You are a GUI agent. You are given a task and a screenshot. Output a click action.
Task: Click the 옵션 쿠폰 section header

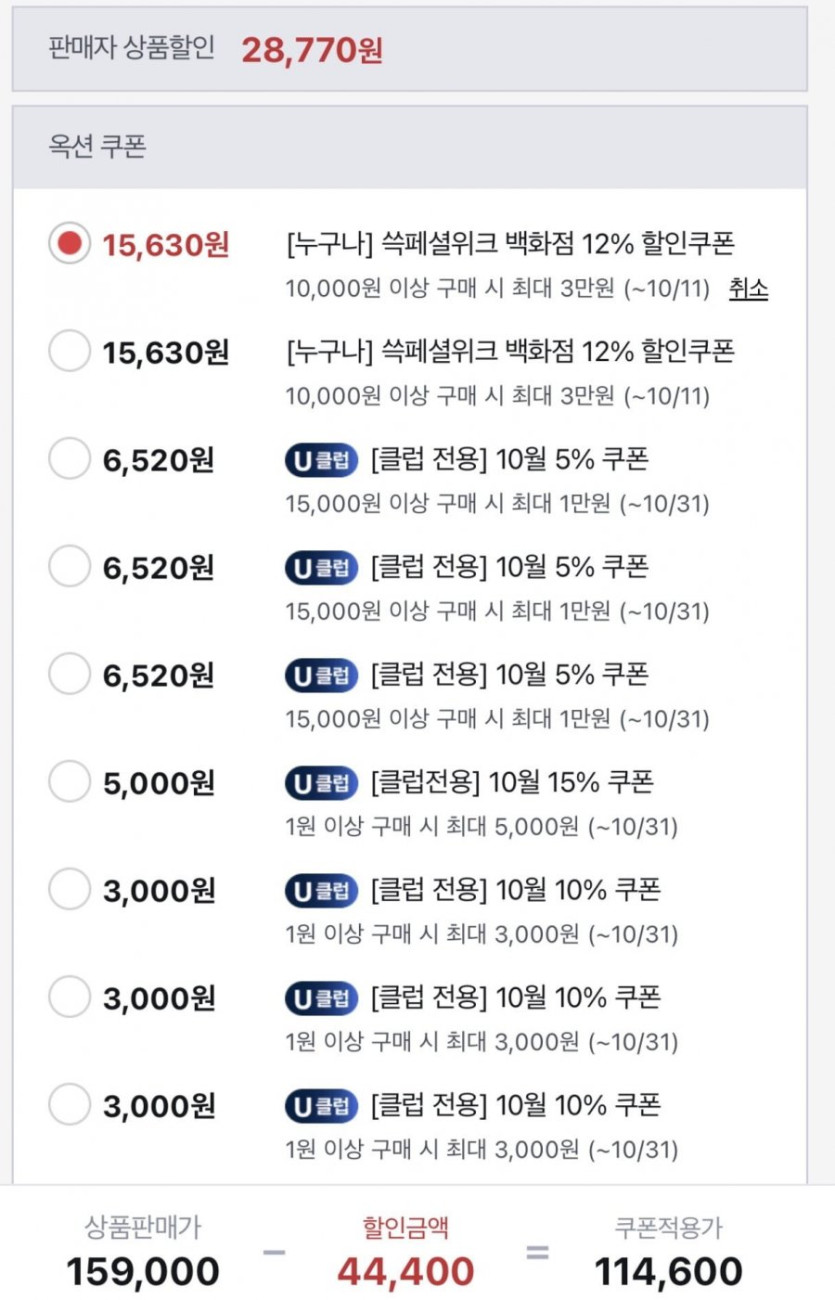(x=98, y=147)
